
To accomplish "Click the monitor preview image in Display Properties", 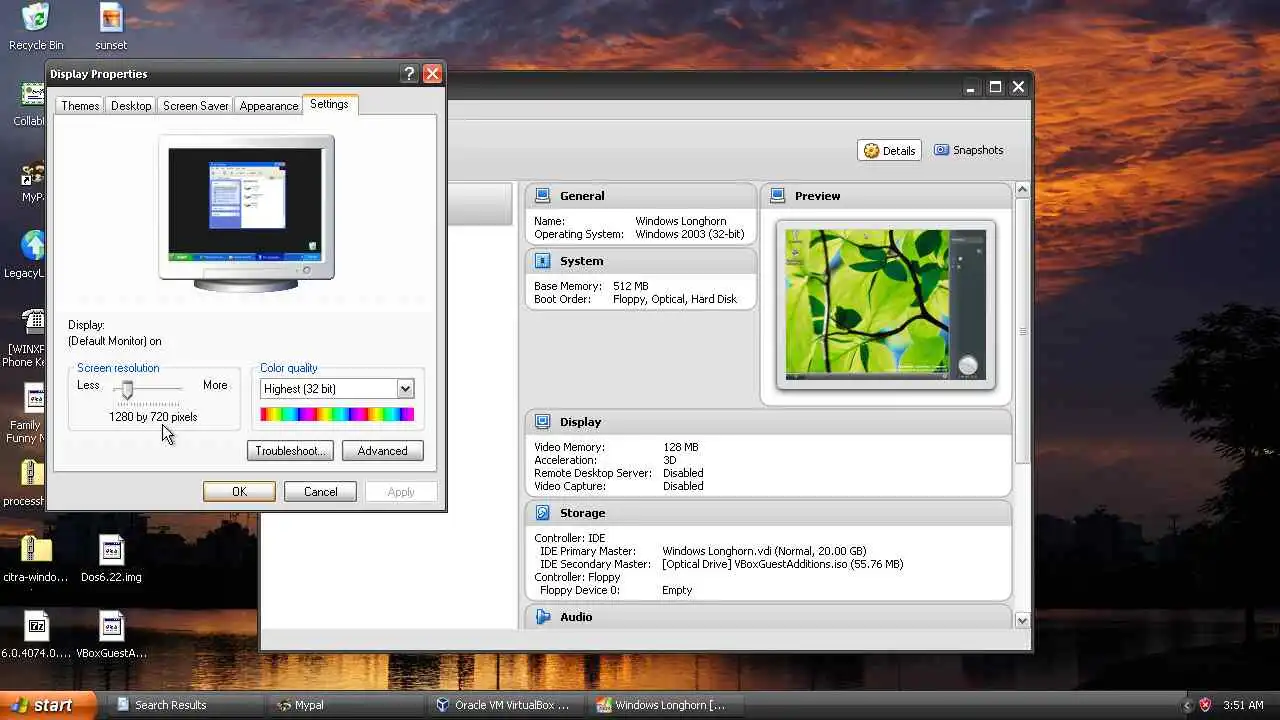I will click(246, 213).
